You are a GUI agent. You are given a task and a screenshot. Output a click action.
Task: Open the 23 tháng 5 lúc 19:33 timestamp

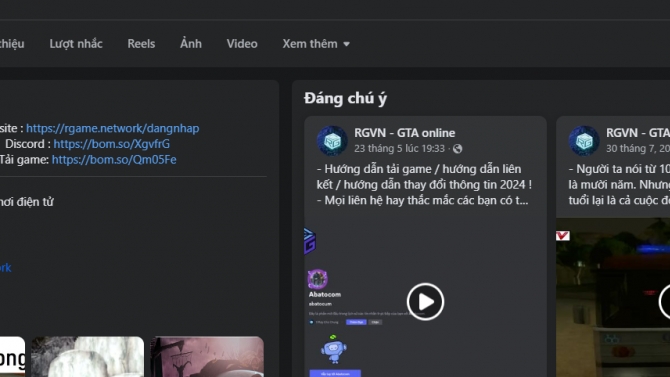[x=399, y=149]
